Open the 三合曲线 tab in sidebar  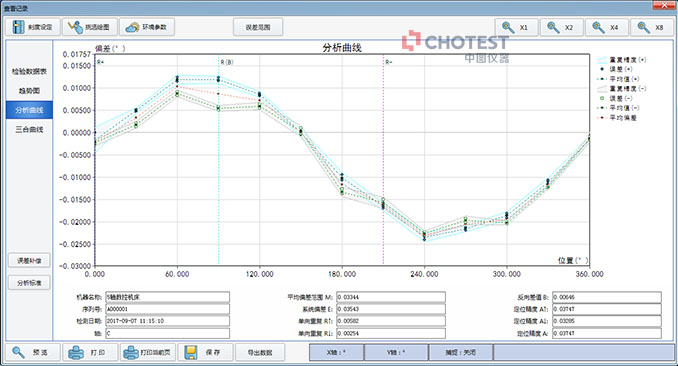(29, 129)
